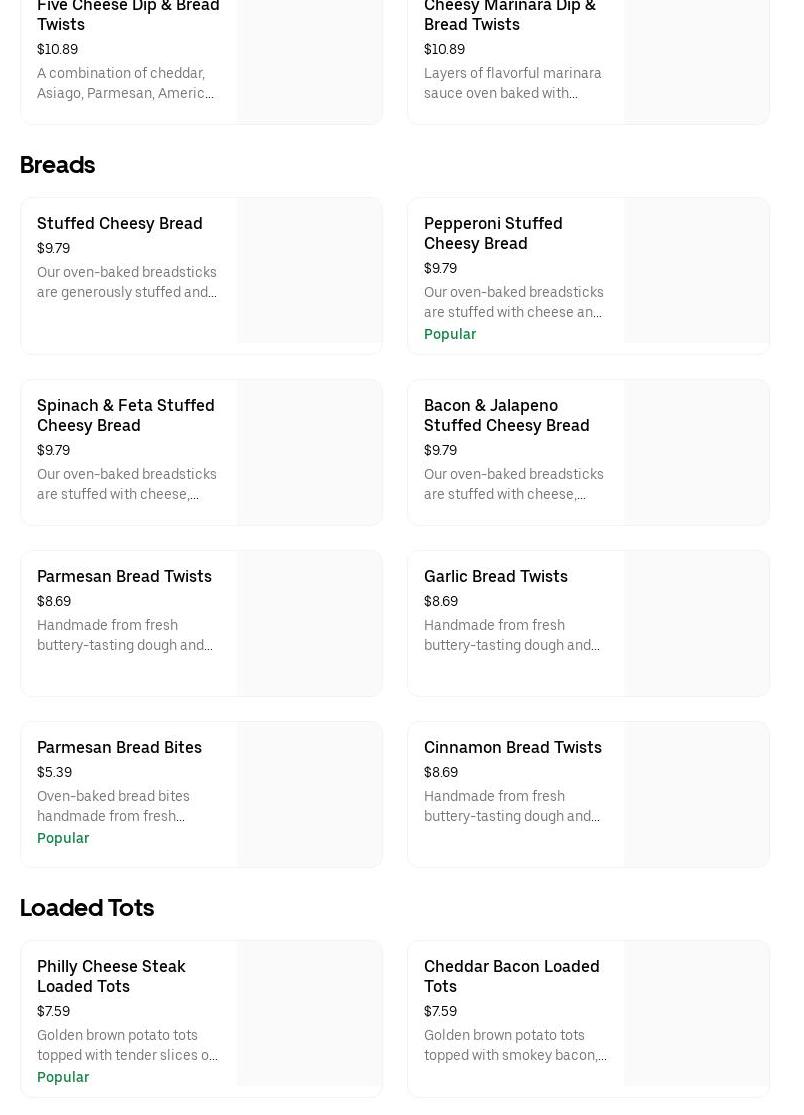Click the Garlic Bread Twists photo thumbnail
Screen dimensions: 804x1115
pyautogui.click(x=696, y=623)
